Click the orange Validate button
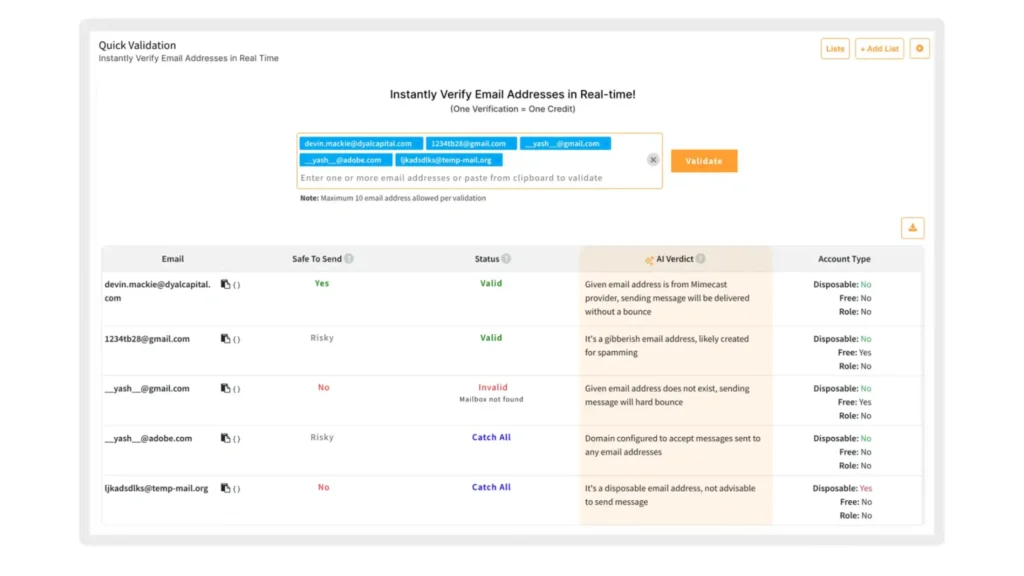 click(x=704, y=161)
